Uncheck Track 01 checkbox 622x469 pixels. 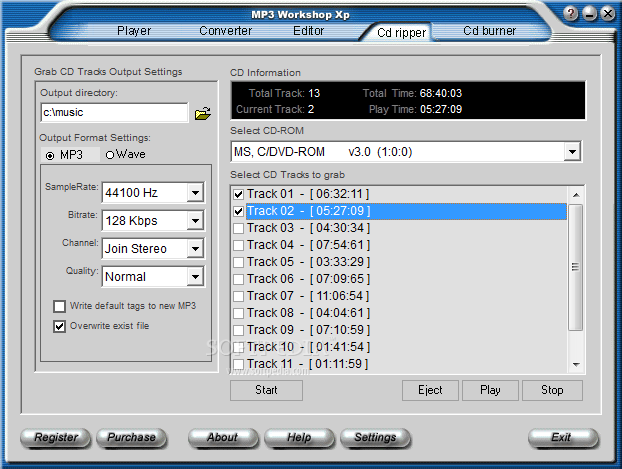click(x=238, y=194)
